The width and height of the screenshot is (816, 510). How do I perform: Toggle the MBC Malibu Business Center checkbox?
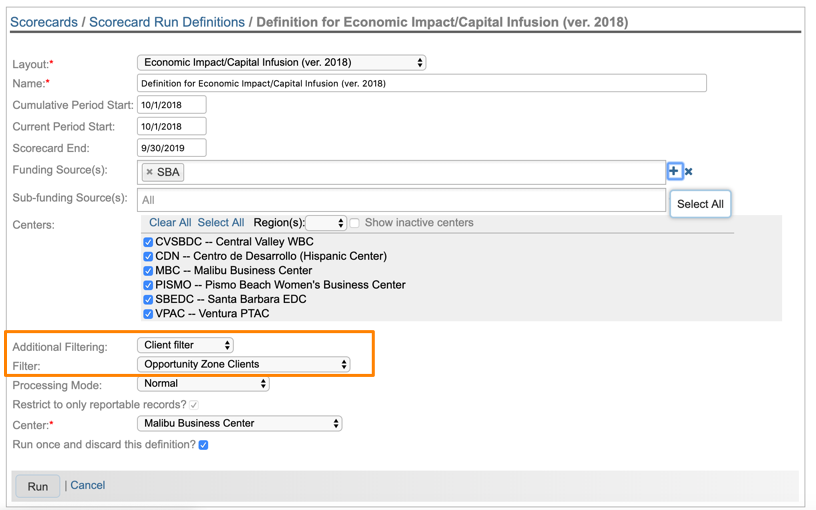148,271
